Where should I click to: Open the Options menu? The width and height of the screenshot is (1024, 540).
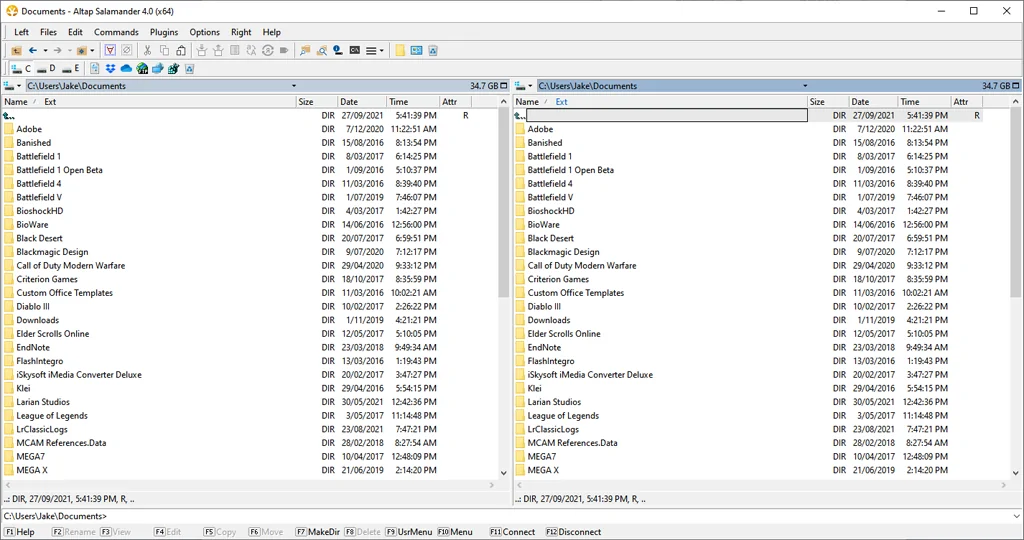(x=204, y=32)
